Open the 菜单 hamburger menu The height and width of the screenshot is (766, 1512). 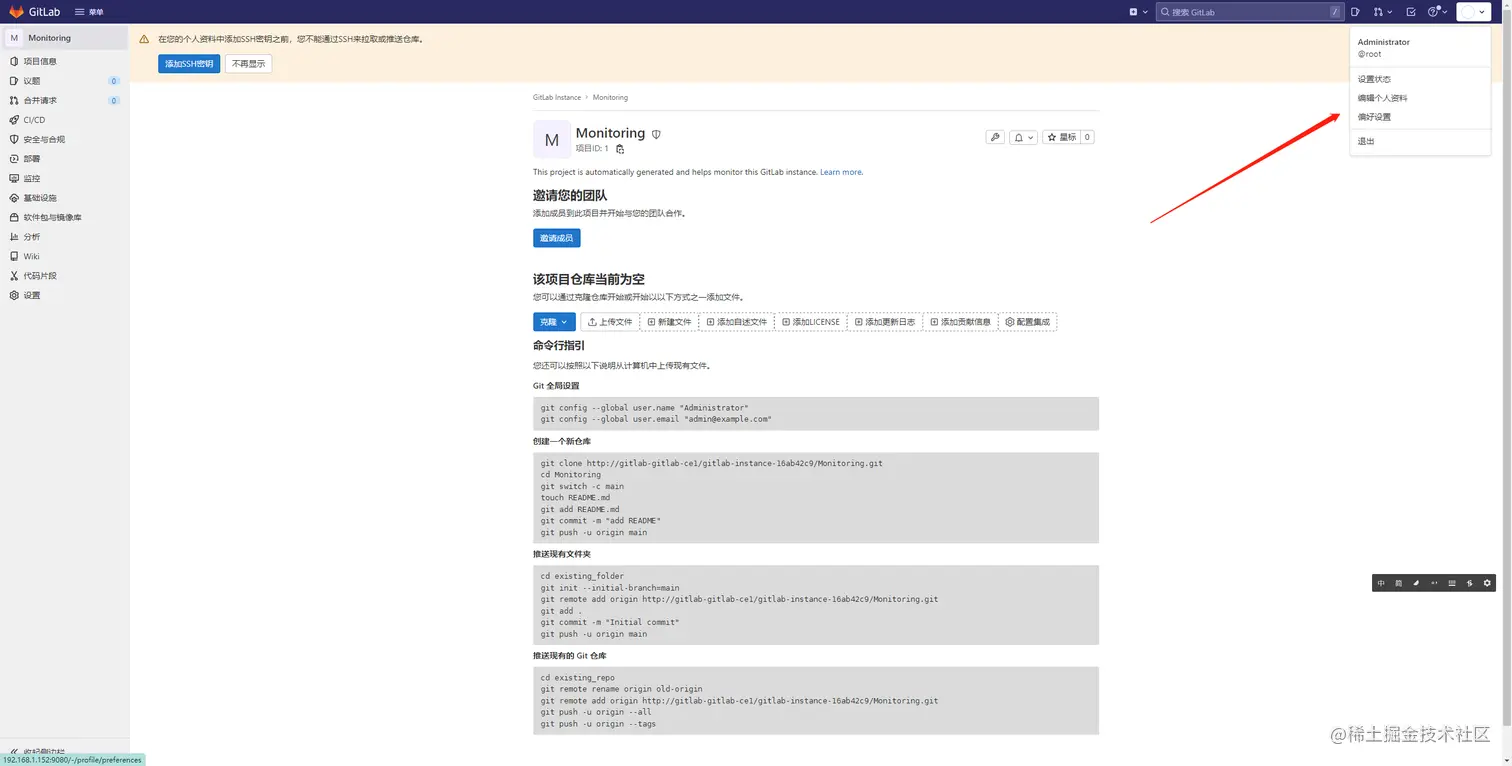click(x=89, y=12)
